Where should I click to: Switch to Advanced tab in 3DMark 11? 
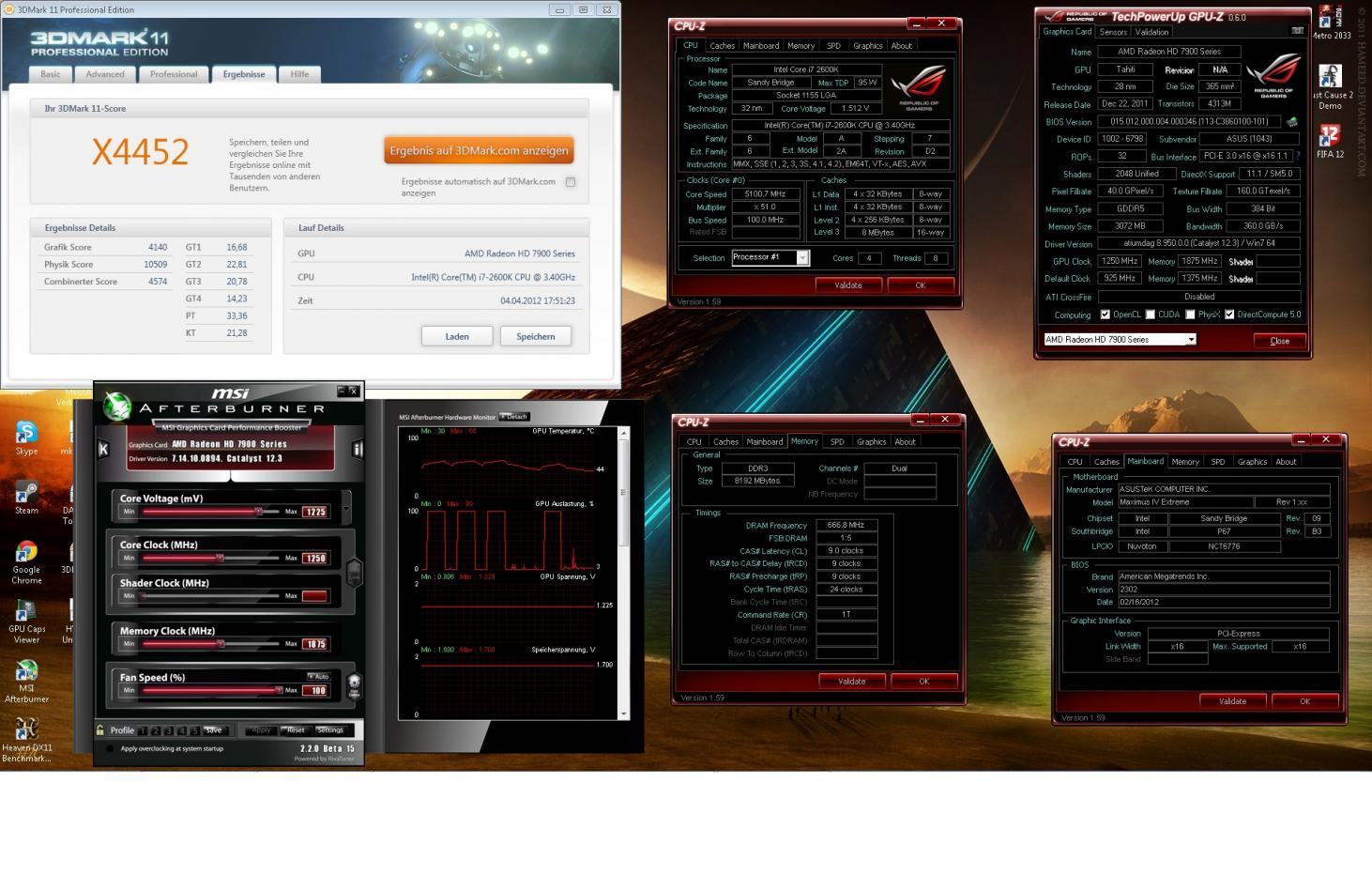[x=105, y=74]
